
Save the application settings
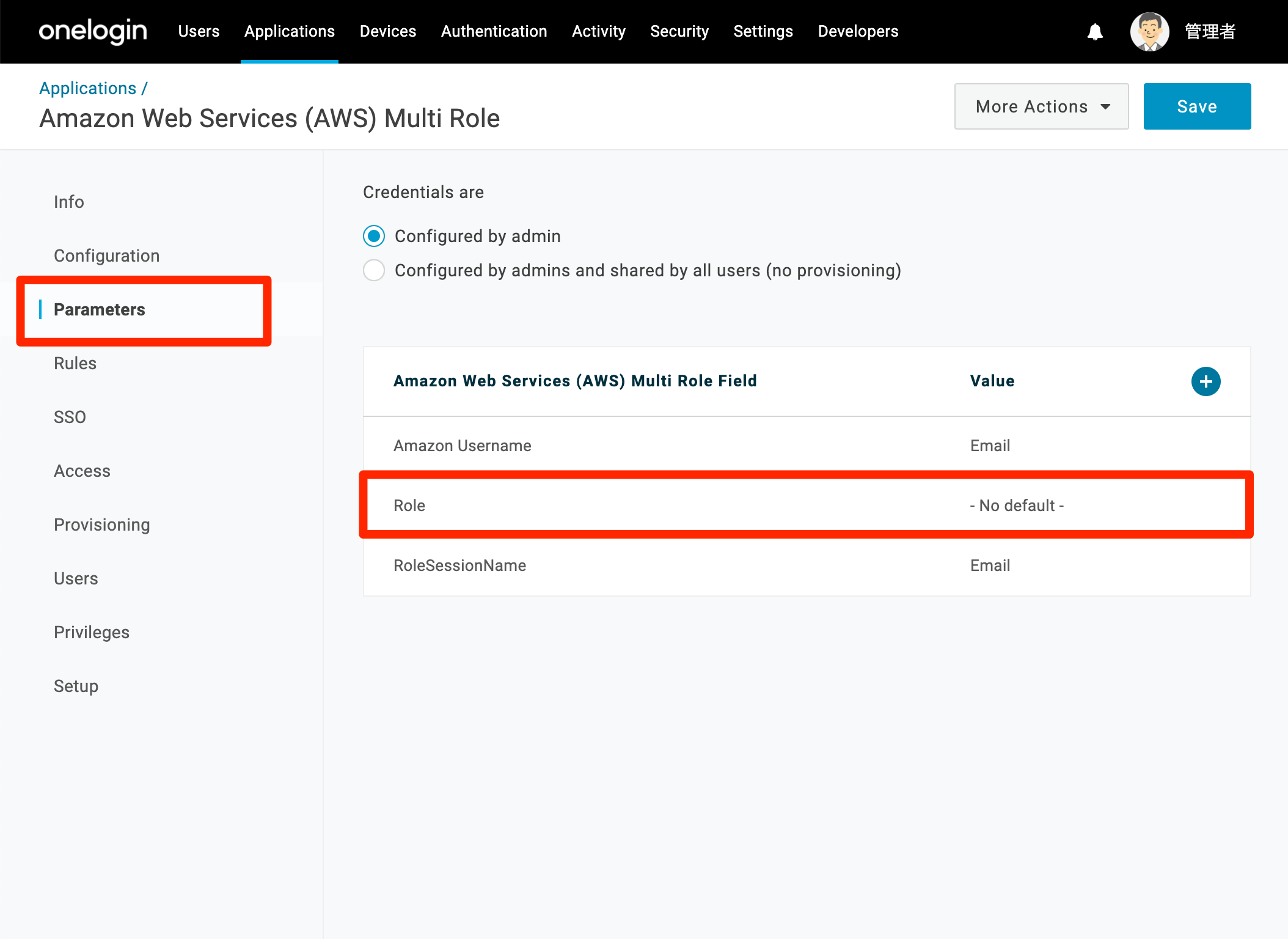[1197, 106]
